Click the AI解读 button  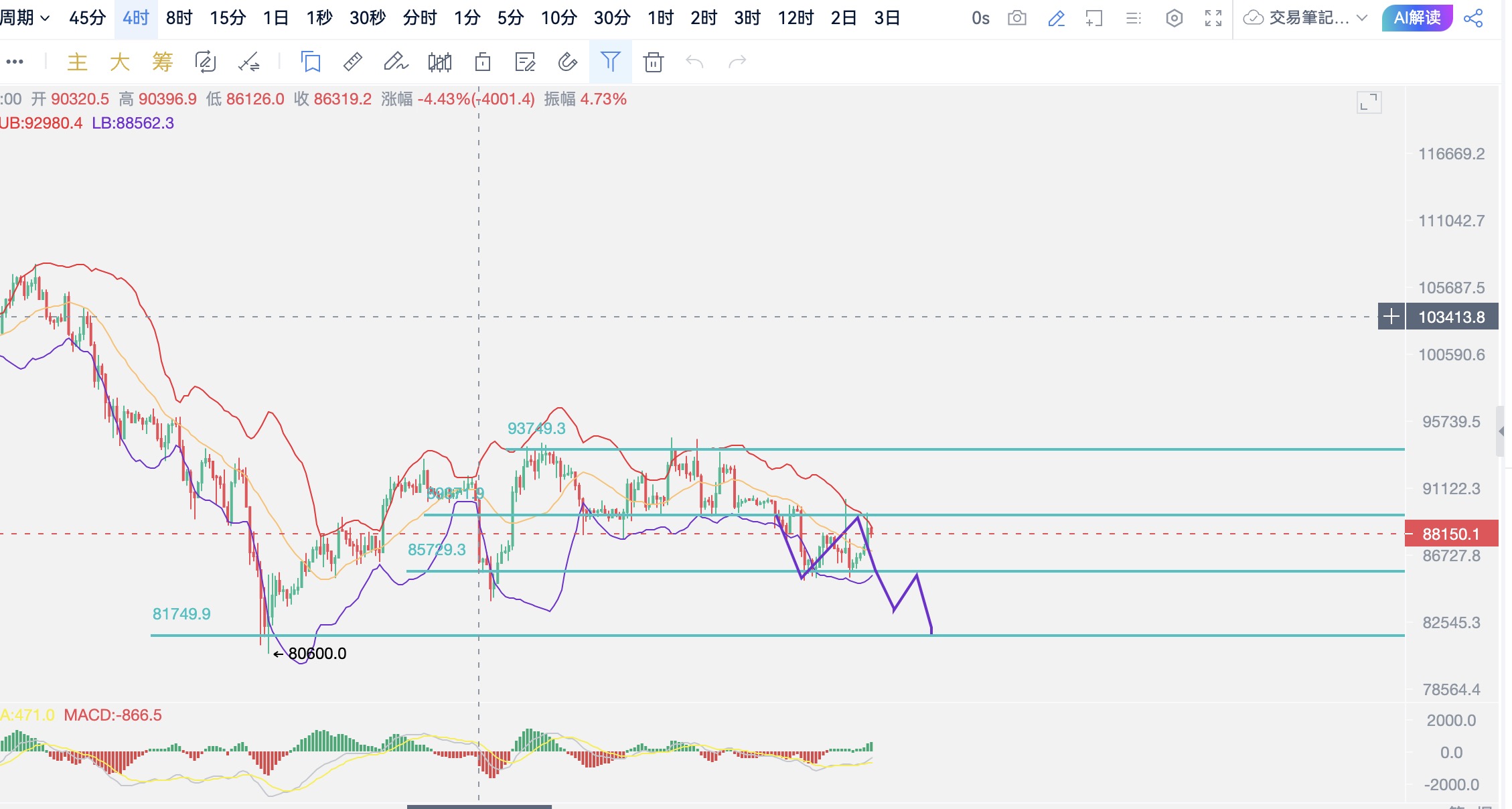click(1417, 18)
